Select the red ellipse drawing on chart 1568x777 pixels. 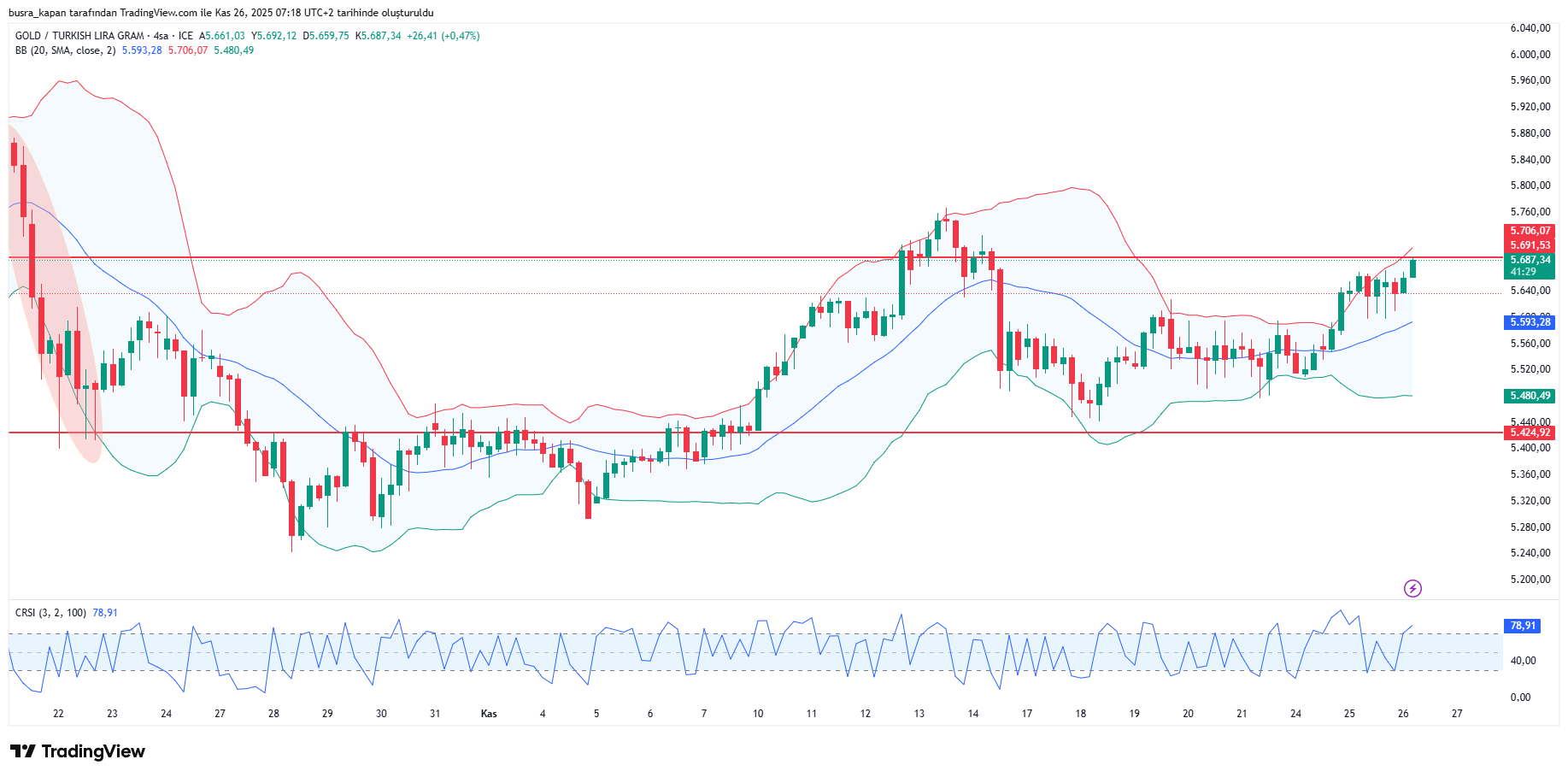click(56, 291)
